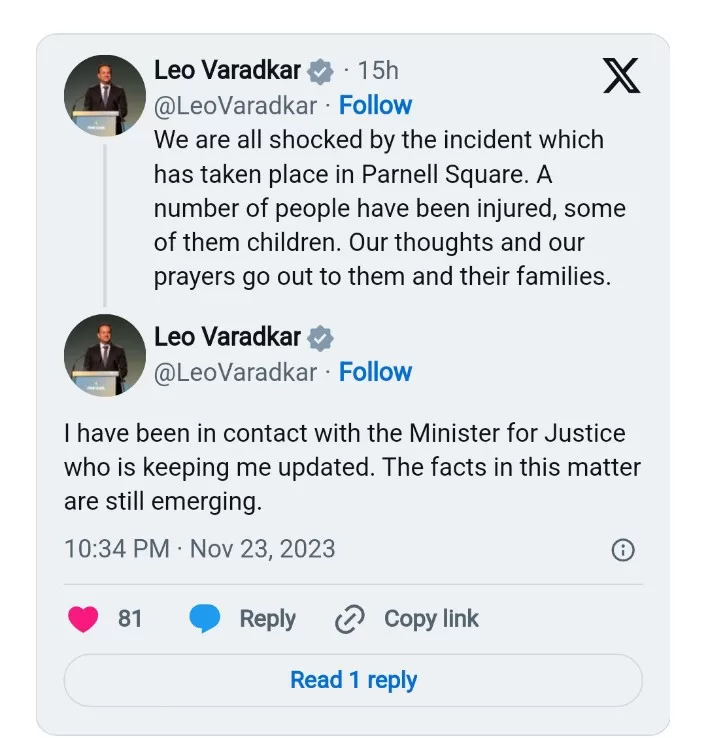Viewport: 706px width, 738px height.
Task: Open the tweet info circle icon
Action: (622, 550)
